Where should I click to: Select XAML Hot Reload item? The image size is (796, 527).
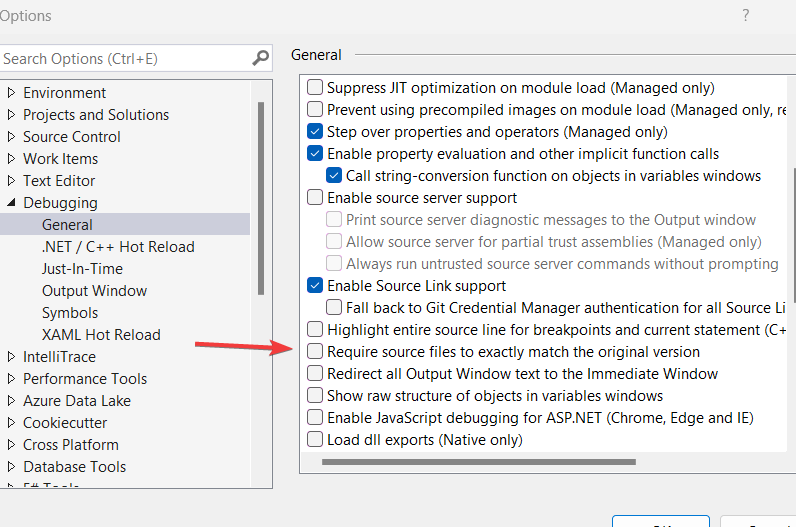pyautogui.click(x=101, y=335)
